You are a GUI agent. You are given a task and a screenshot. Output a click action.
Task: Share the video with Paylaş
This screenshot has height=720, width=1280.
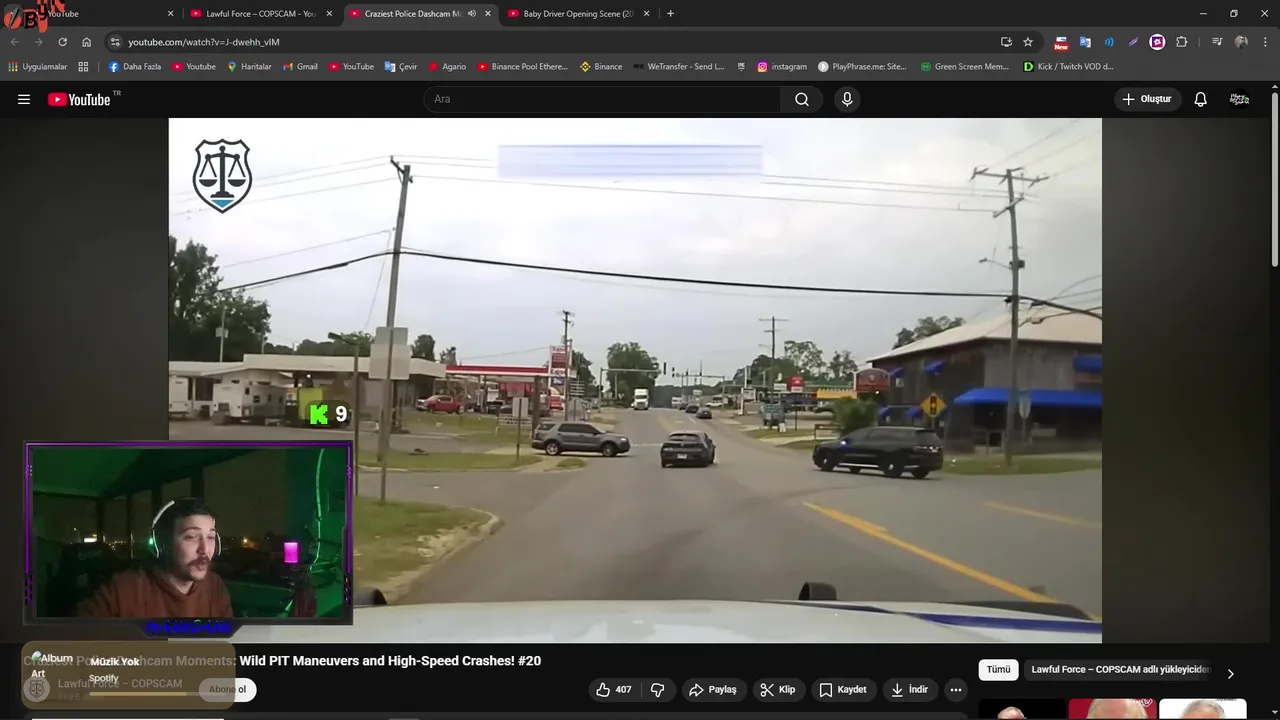pos(713,689)
